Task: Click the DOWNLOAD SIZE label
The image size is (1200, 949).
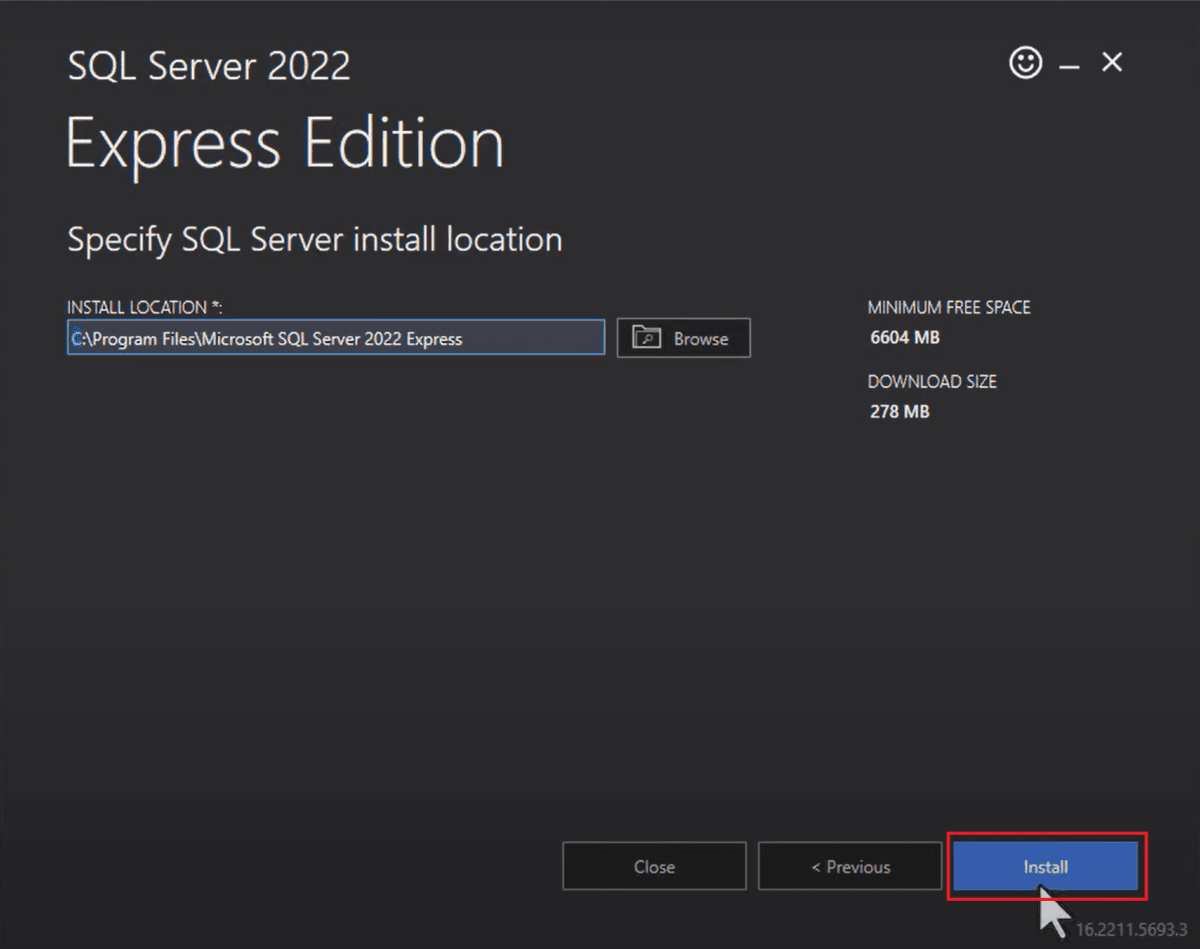Action: coord(931,382)
